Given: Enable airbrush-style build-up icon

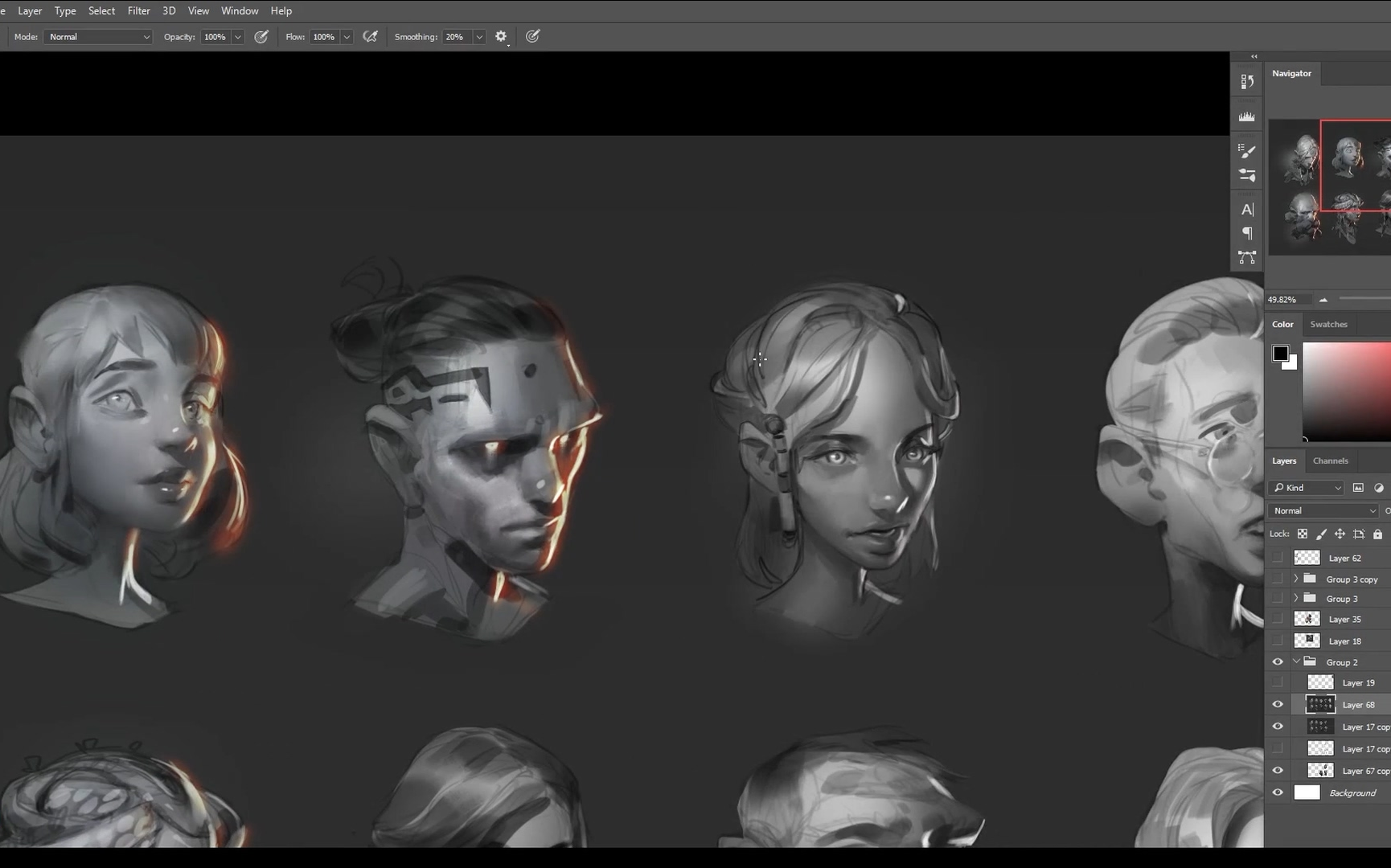Looking at the screenshot, I should click(x=370, y=37).
